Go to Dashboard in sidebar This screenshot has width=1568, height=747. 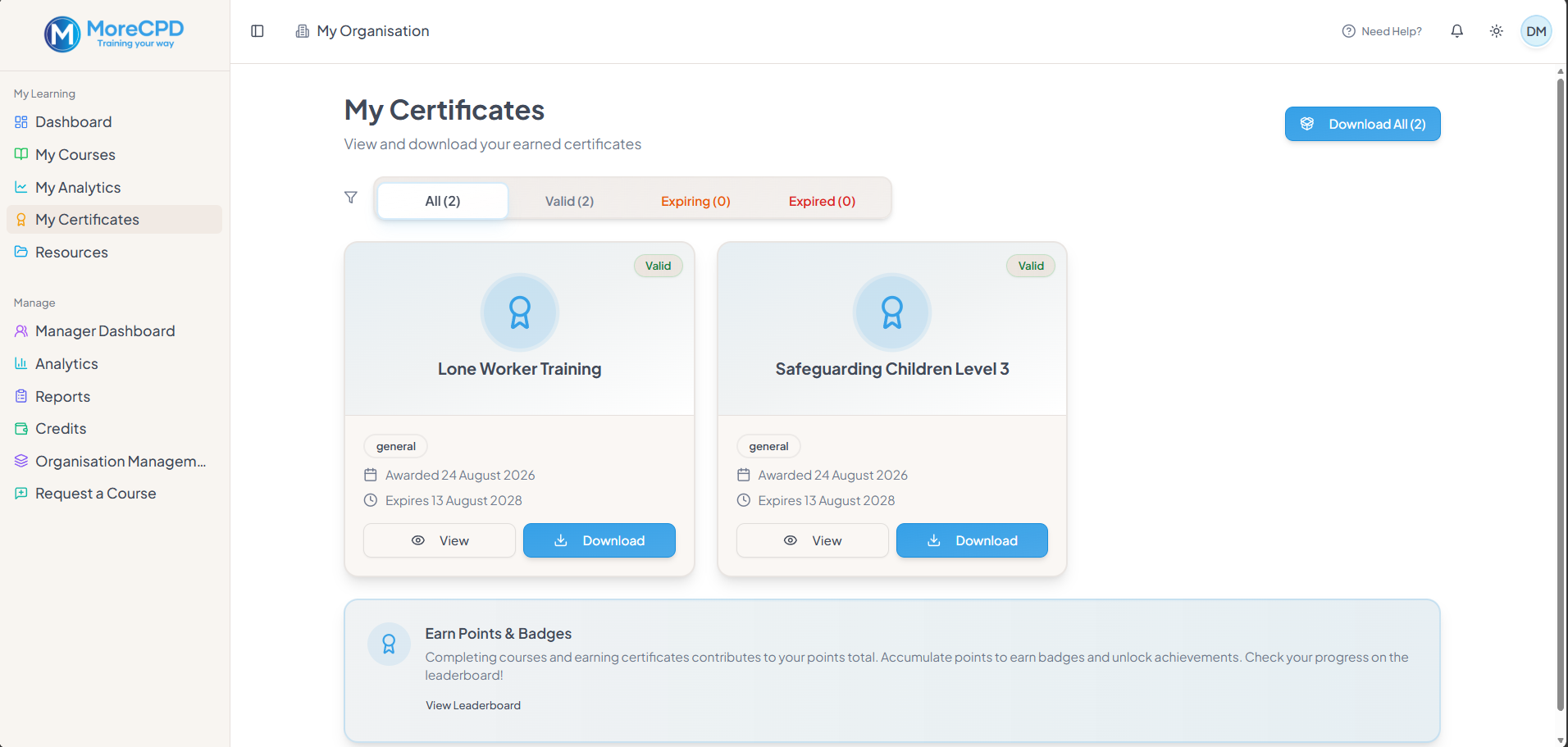click(x=115, y=122)
